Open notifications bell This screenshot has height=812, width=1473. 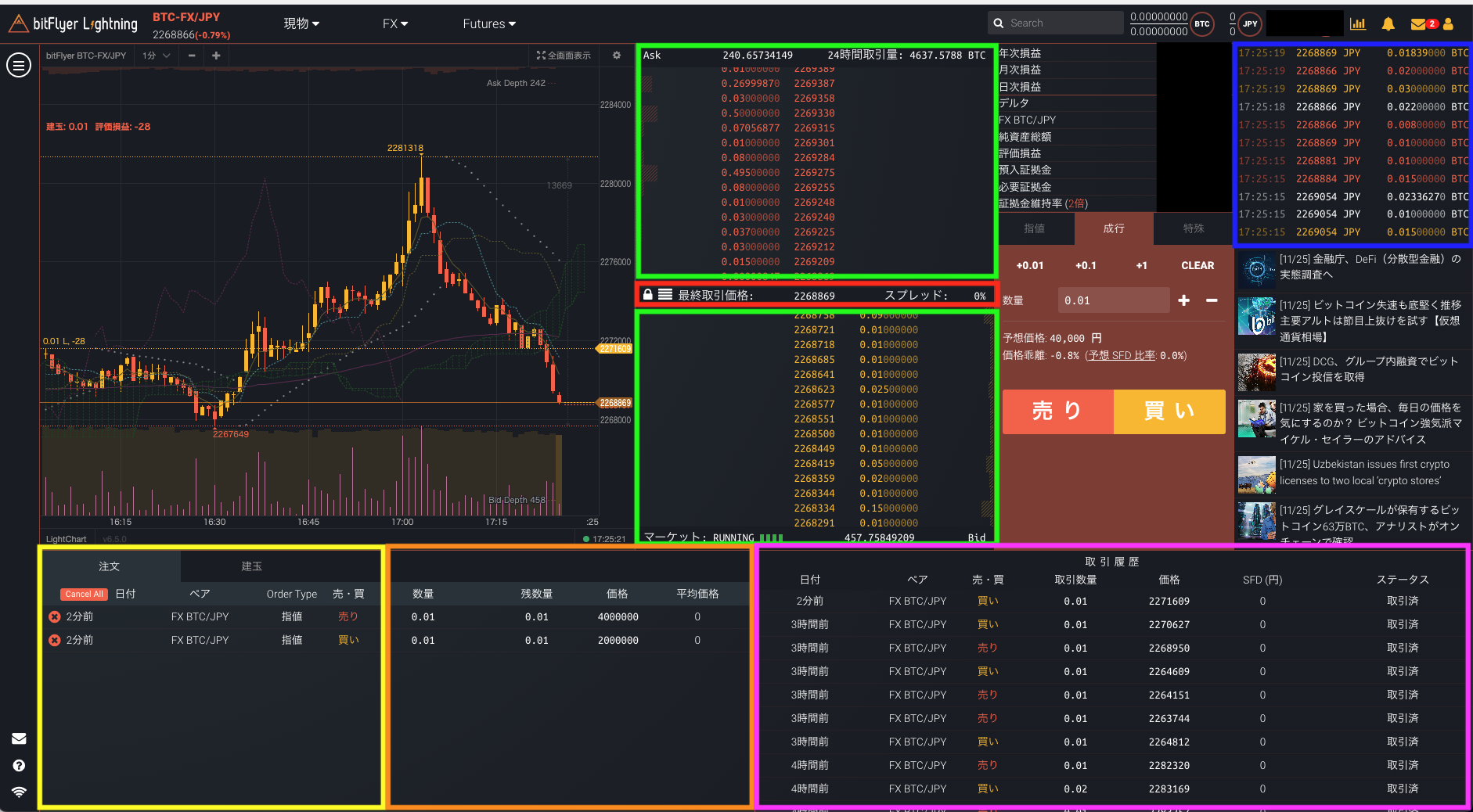coord(1388,24)
